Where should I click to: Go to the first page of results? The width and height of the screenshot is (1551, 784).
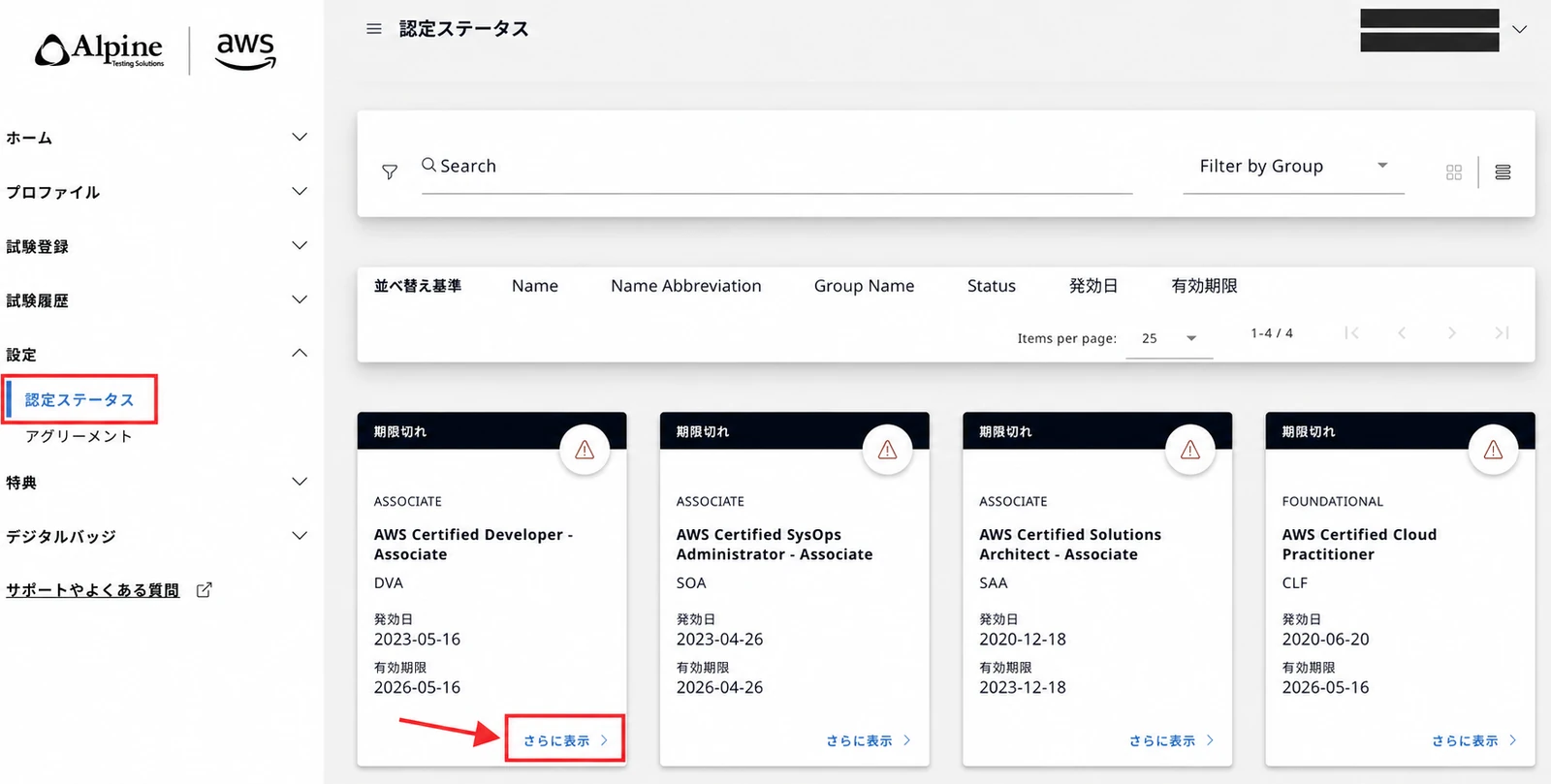1351,333
